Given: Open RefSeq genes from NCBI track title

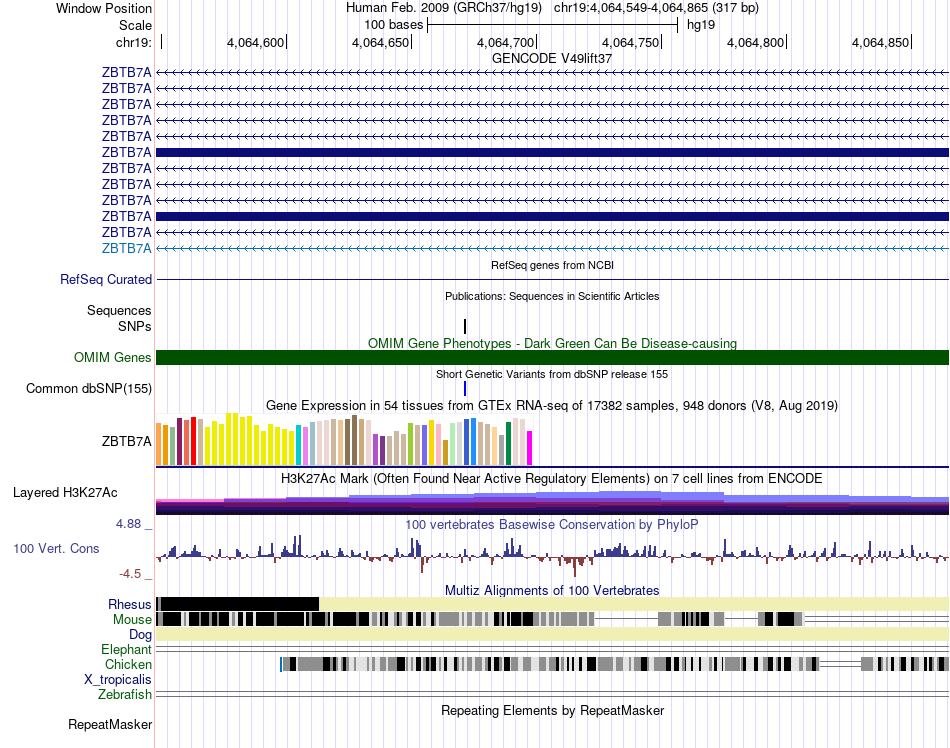Looking at the screenshot, I should tap(552, 265).
